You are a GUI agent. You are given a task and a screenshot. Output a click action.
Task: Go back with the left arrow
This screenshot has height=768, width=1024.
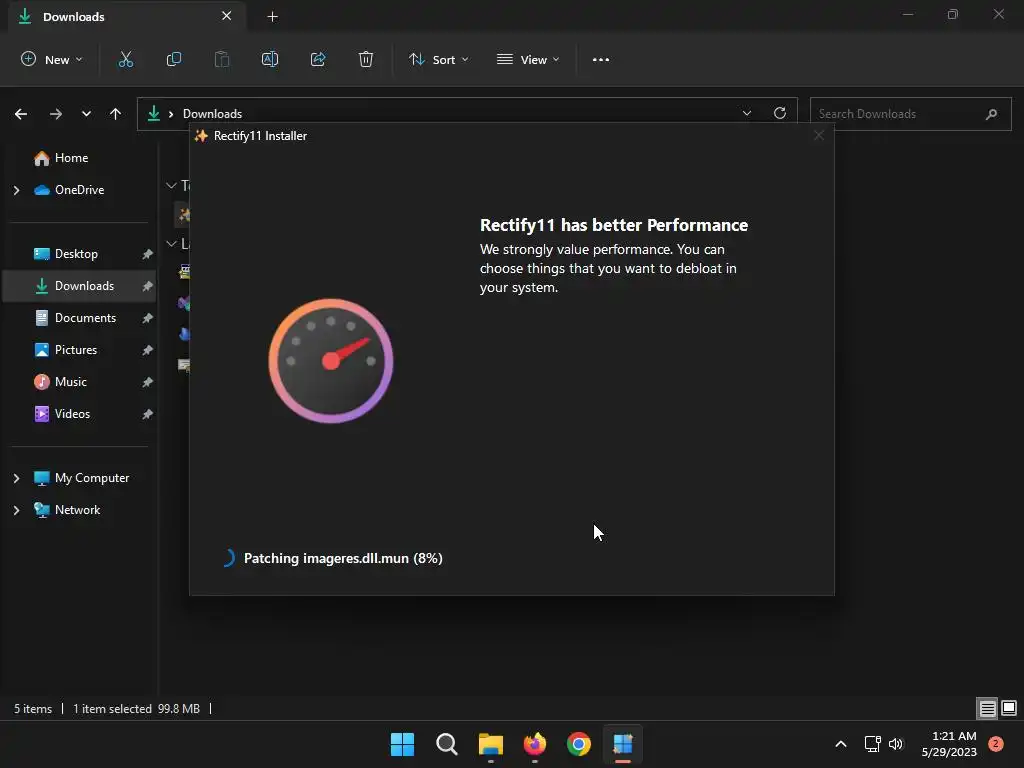pyautogui.click(x=21, y=114)
